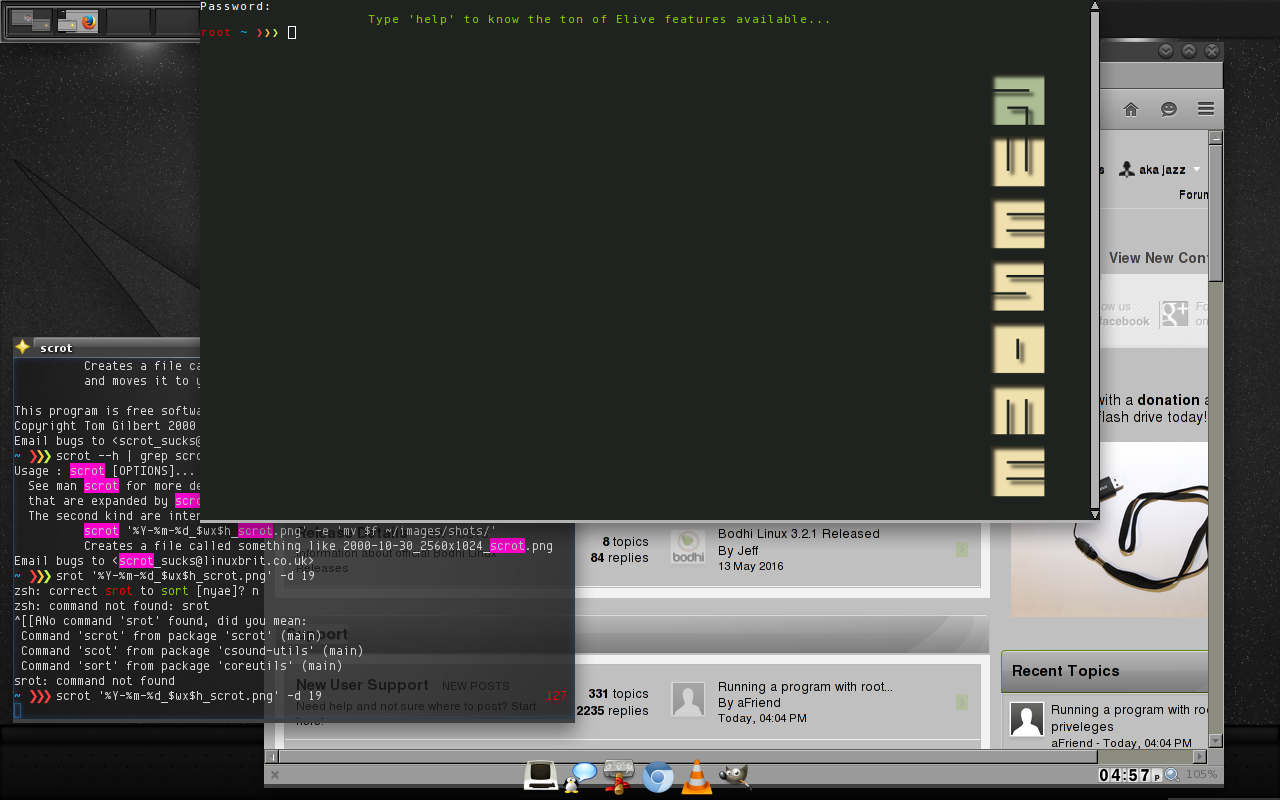The image size is (1280, 800).
Task: Click the root terminal scroll-down arrow
Action: [1094, 513]
